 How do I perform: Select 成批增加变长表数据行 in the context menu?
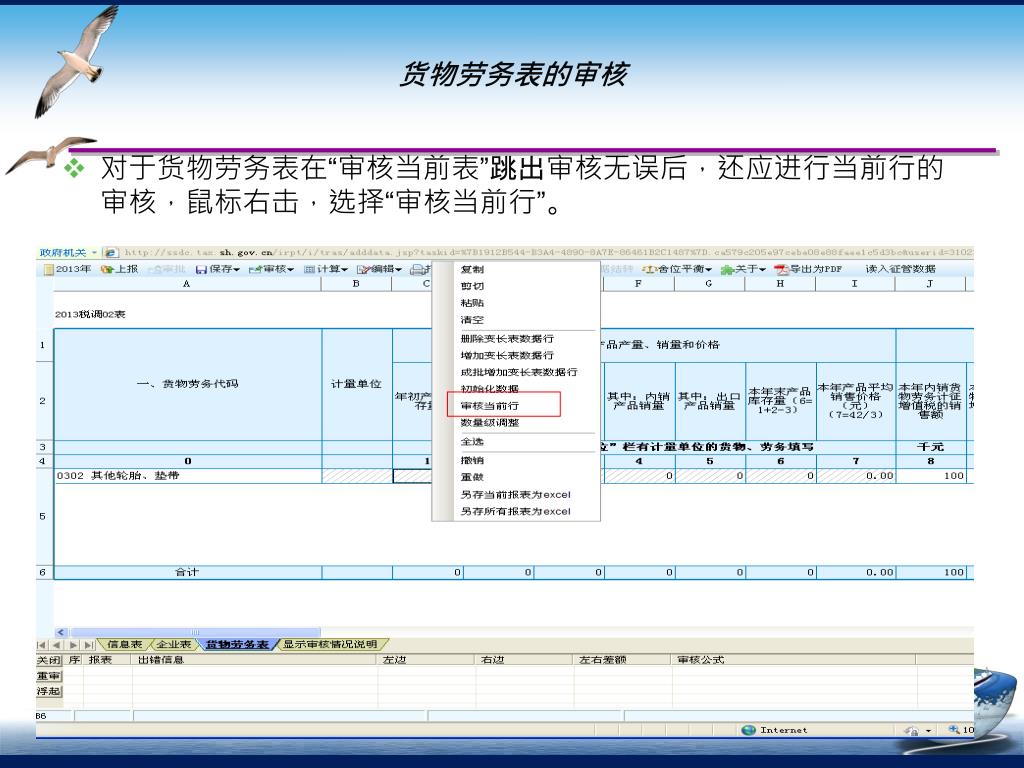[519, 372]
